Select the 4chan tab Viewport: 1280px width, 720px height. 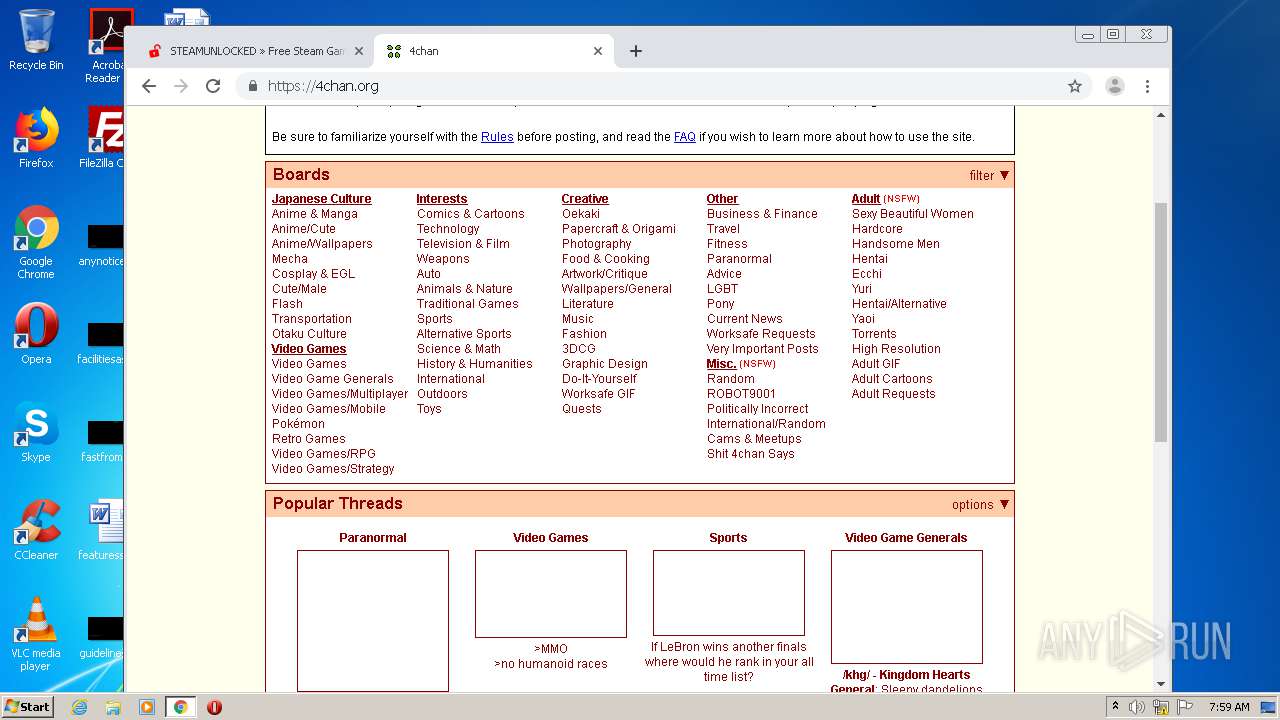pos(494,51)
